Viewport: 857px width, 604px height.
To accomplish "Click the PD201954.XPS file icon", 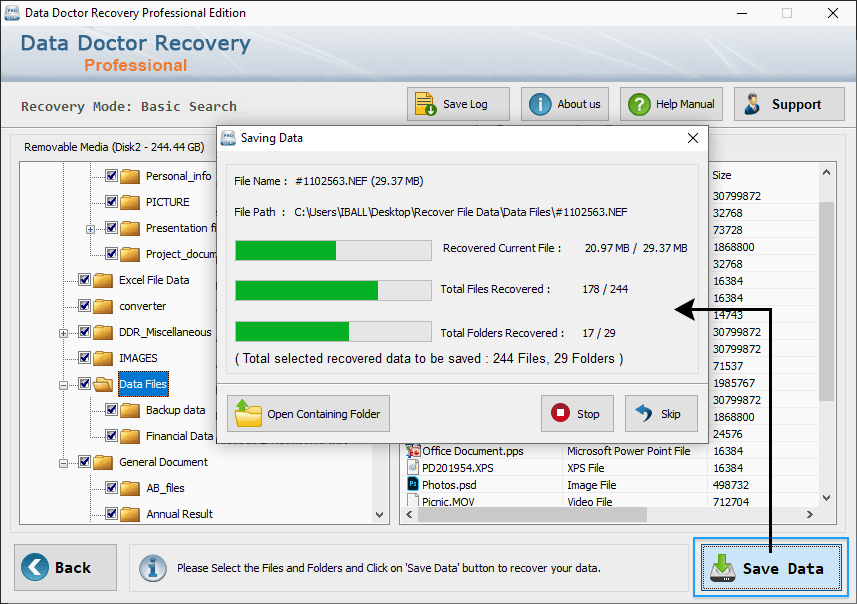I will pos(413,467).
